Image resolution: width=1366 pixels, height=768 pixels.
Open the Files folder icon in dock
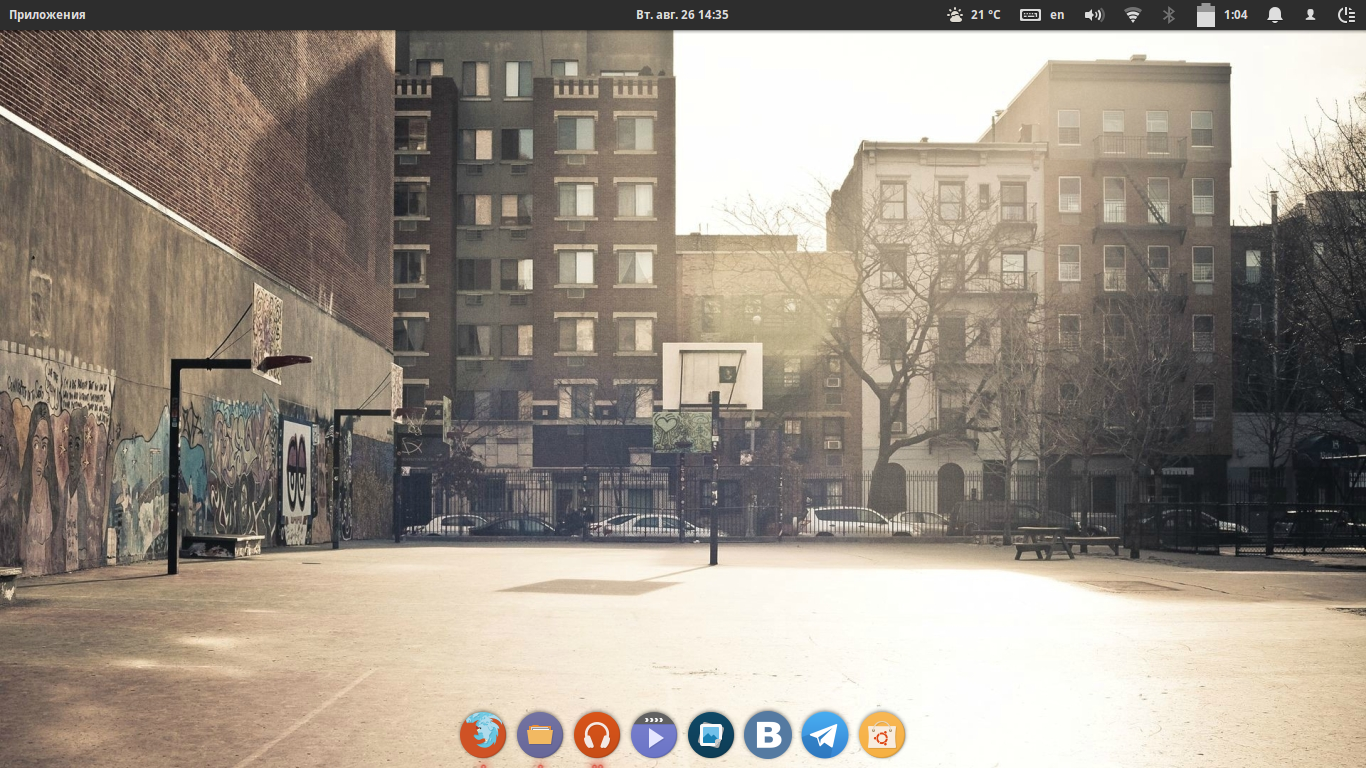(x=540, y=736)
